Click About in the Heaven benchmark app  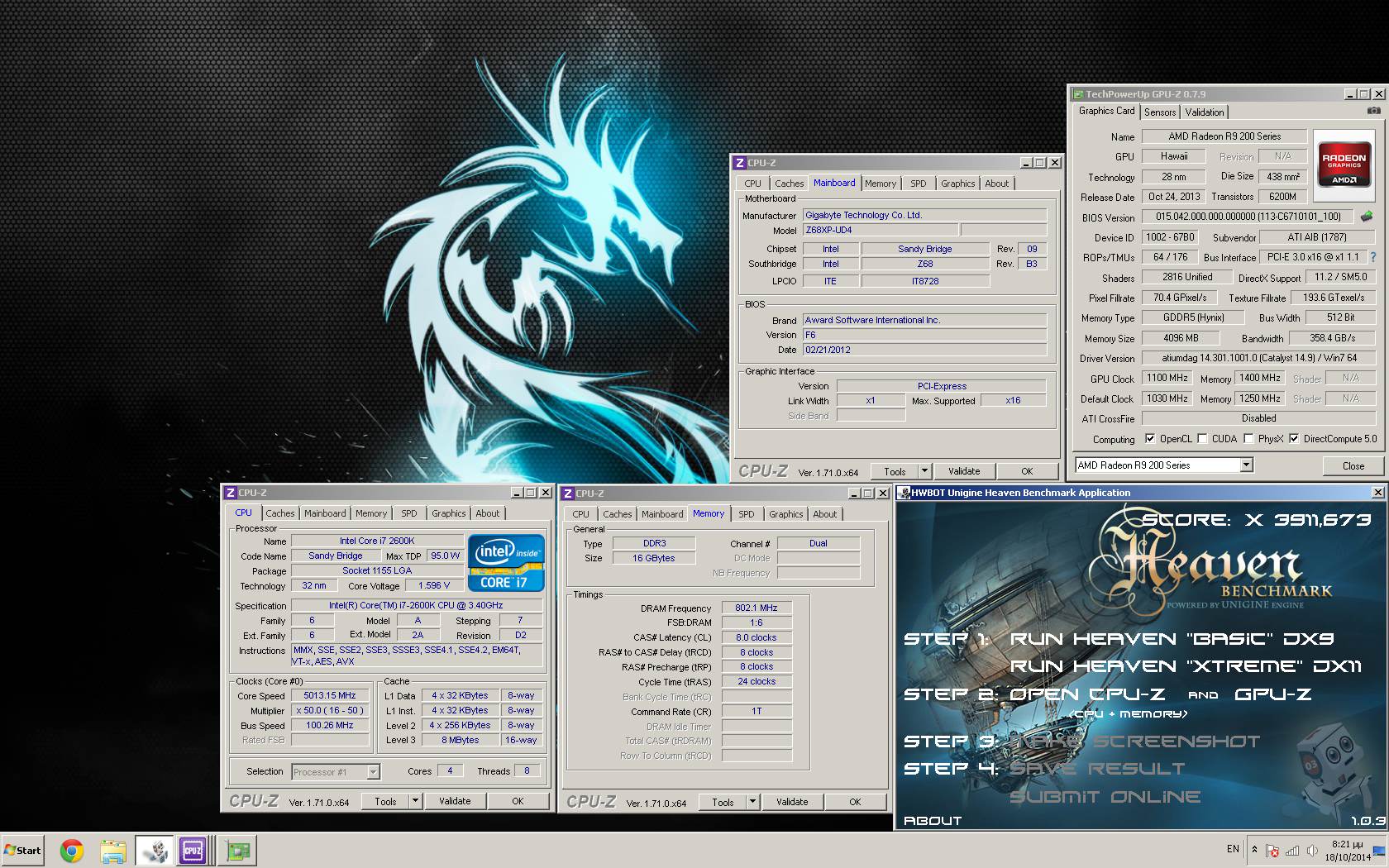pyautogui.click(x=933, y=820)
